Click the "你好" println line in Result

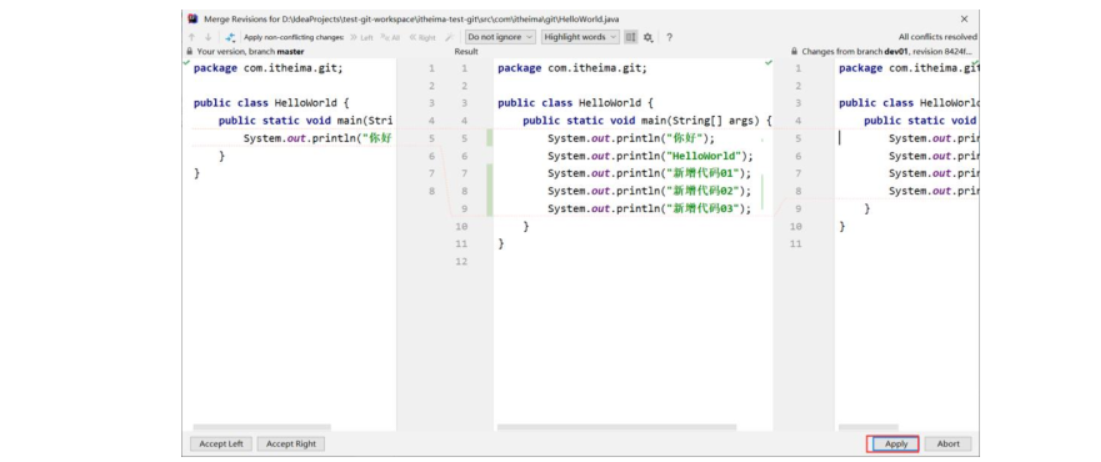(631, 138)
